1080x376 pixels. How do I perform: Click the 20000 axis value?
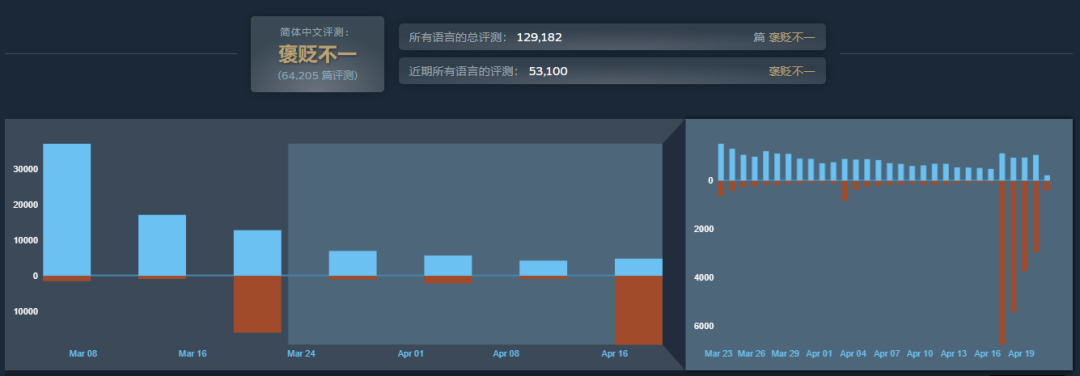click(x=25, y=205)
